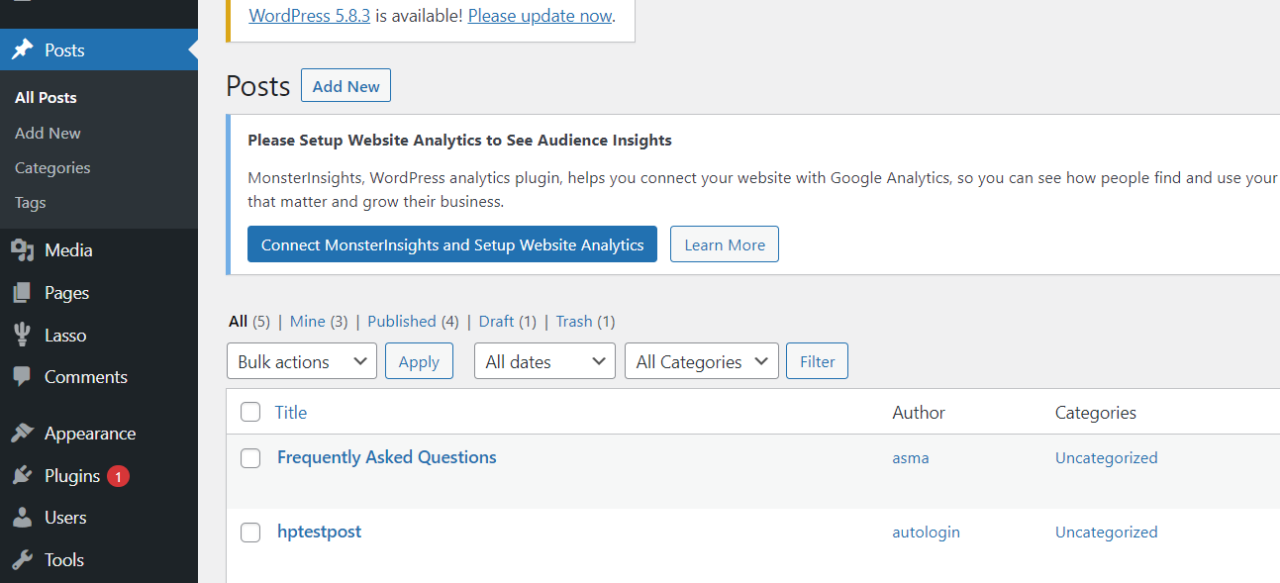Open Tags in the Posts submenu
Viewport: 1280px width, 583px height.
point(31,202)
